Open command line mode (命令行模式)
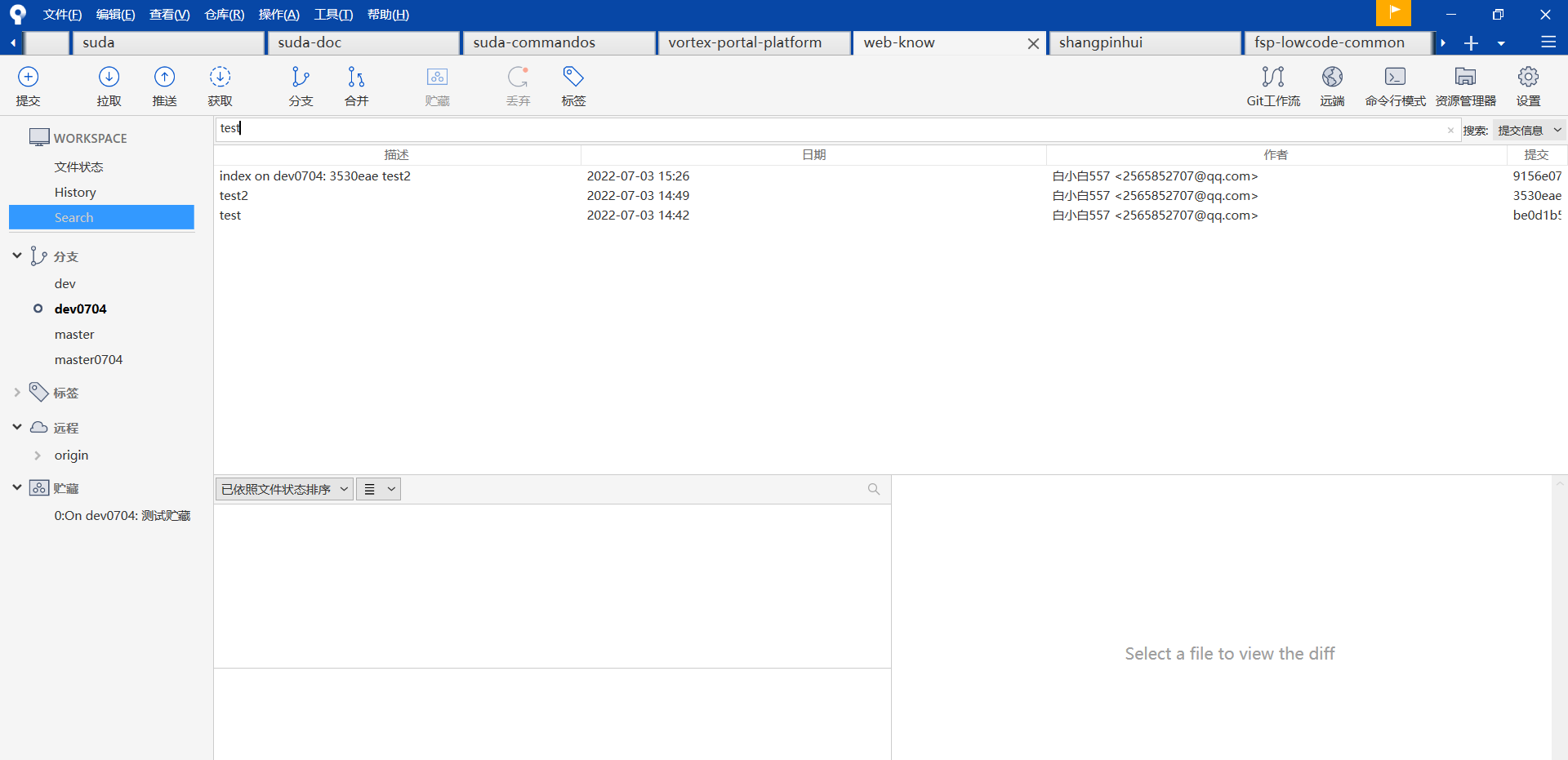The height and width of the screenshot is (760, 1568). pyautogui.click(x=1395, y=86)
